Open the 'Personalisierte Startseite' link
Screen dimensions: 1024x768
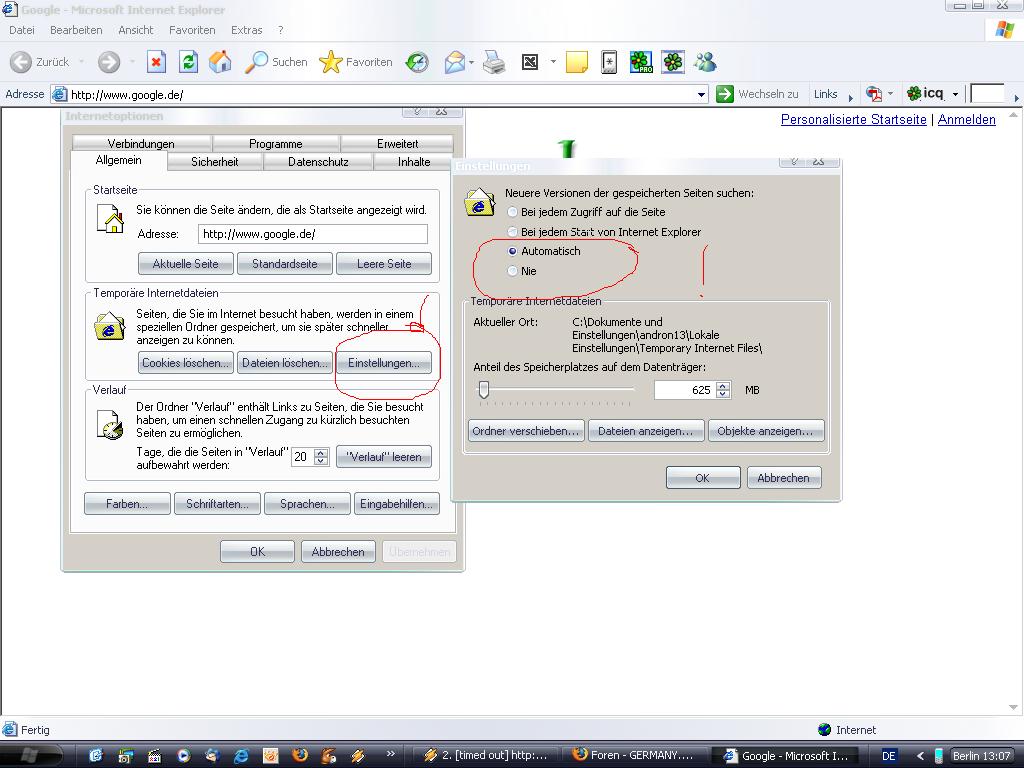pos(853,119)
